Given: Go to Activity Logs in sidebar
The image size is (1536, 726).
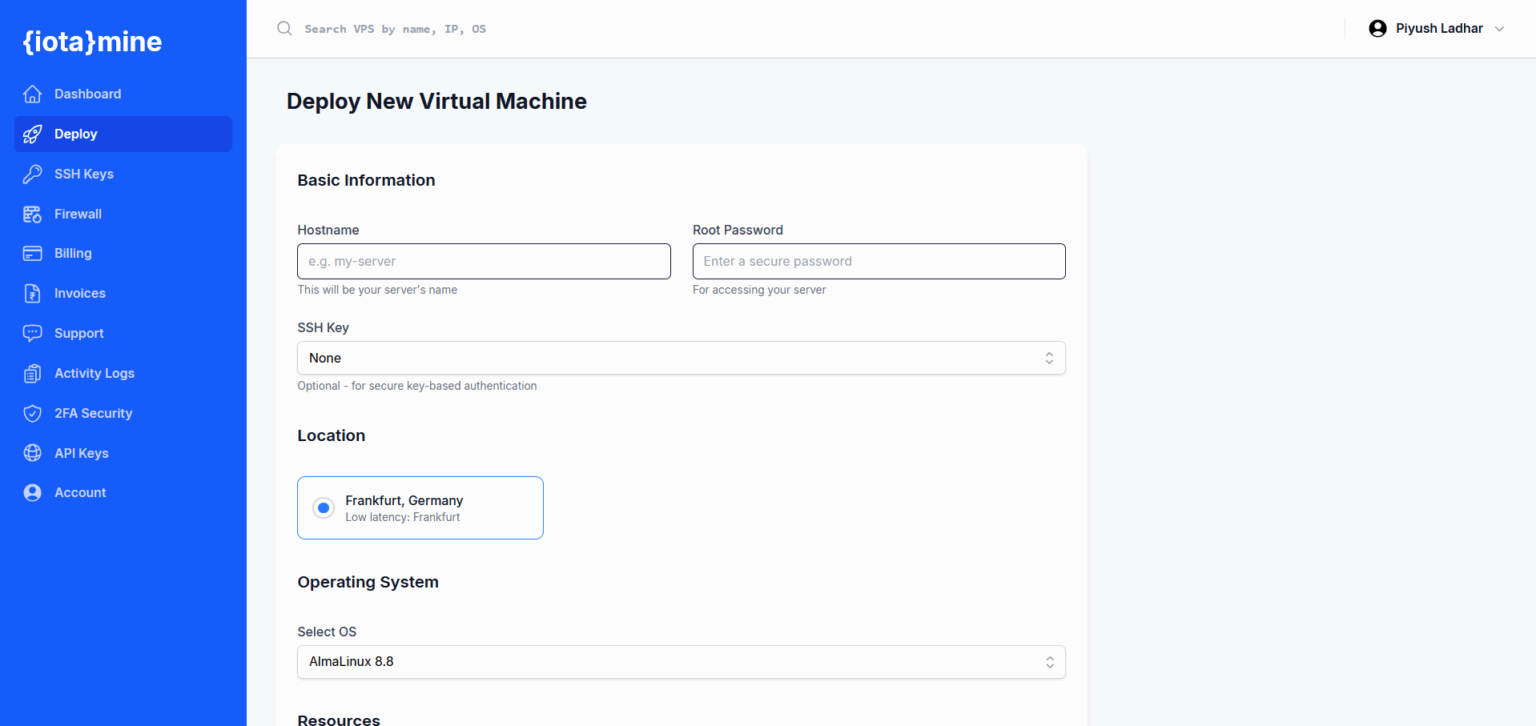Looking at the screenshot, I should click(94, 373).
